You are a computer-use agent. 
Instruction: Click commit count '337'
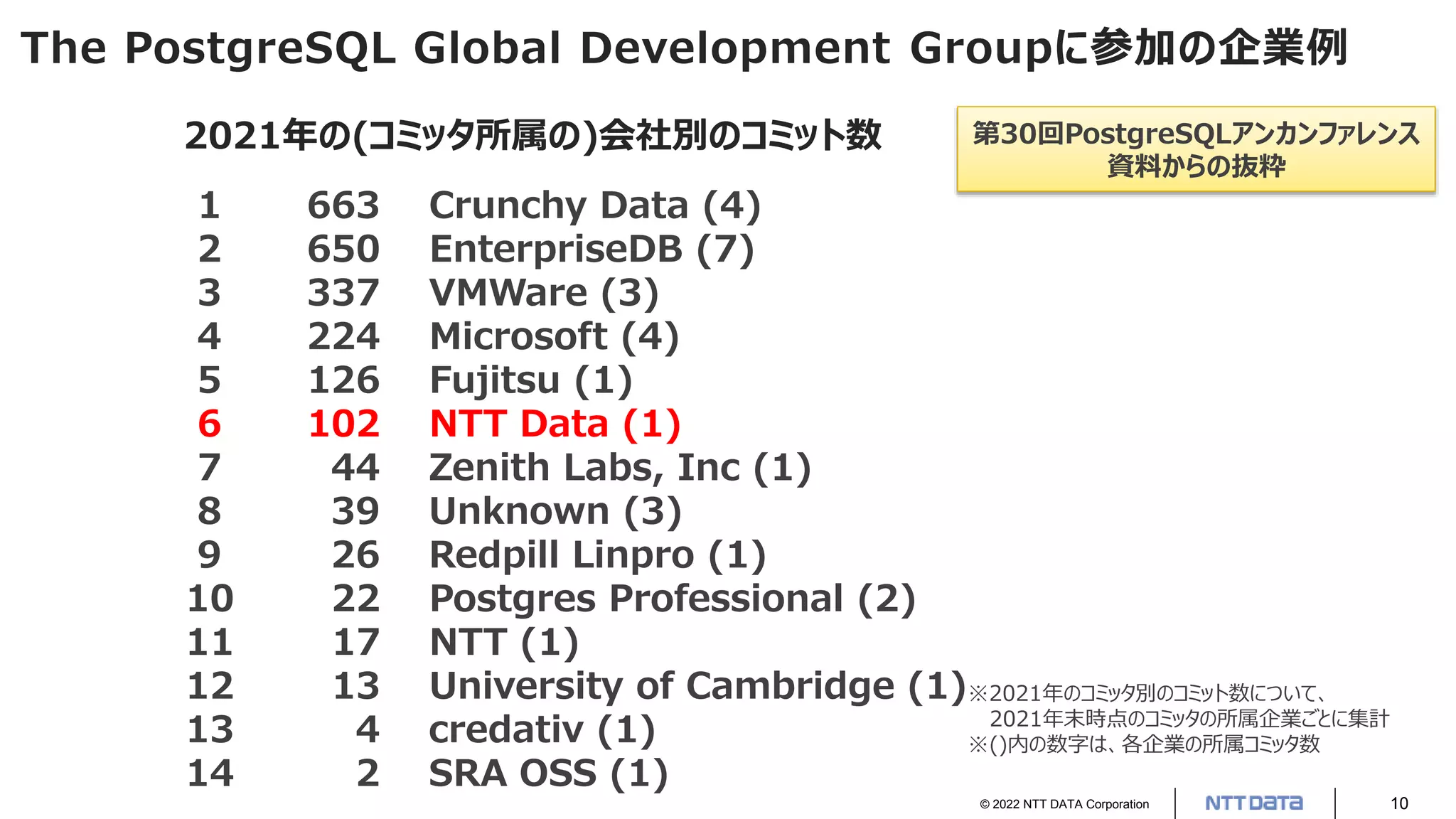[x=343, y=293]
